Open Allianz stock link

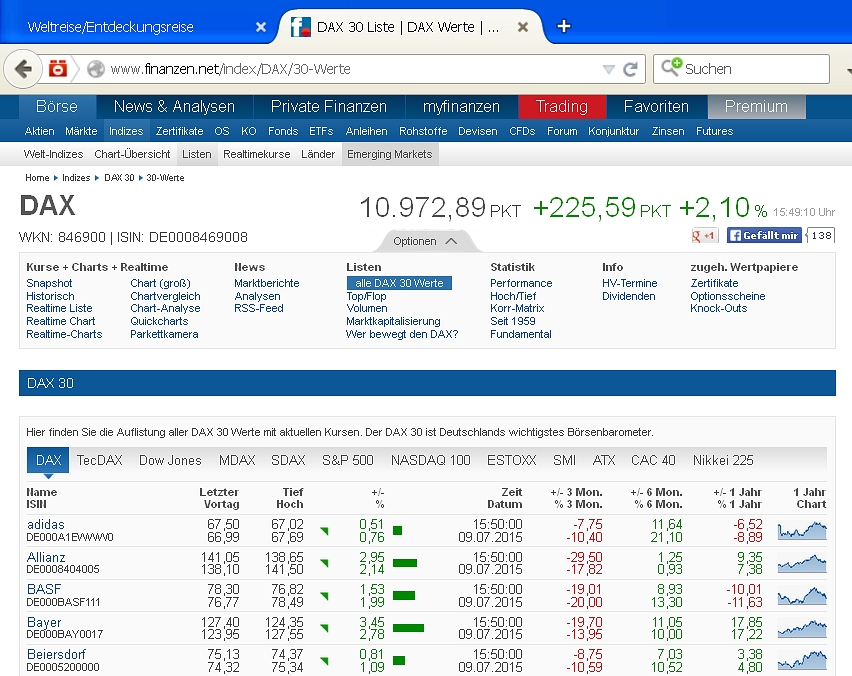coord(46,557)
